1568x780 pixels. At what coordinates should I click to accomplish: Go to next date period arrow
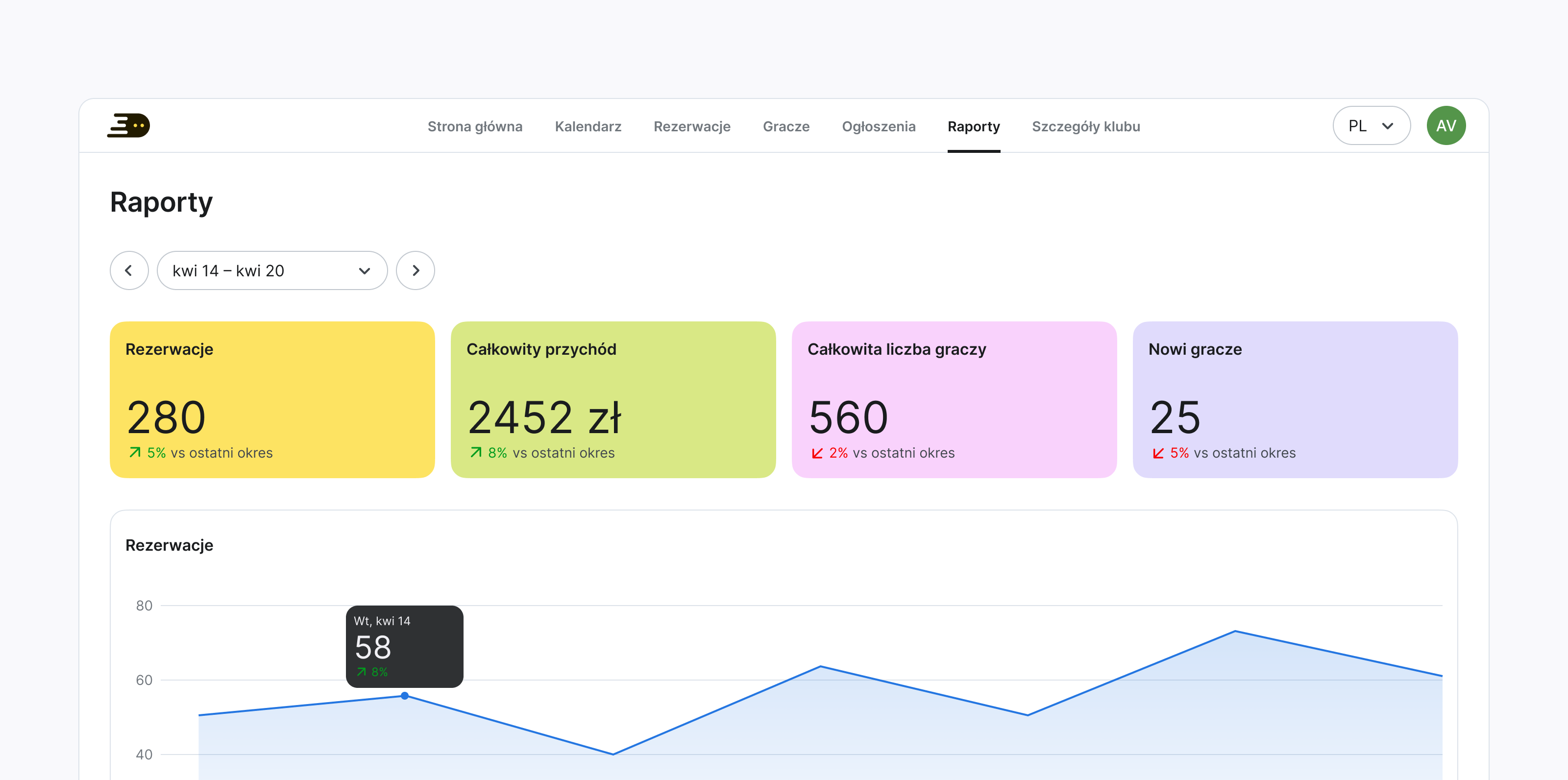point(415,271)
